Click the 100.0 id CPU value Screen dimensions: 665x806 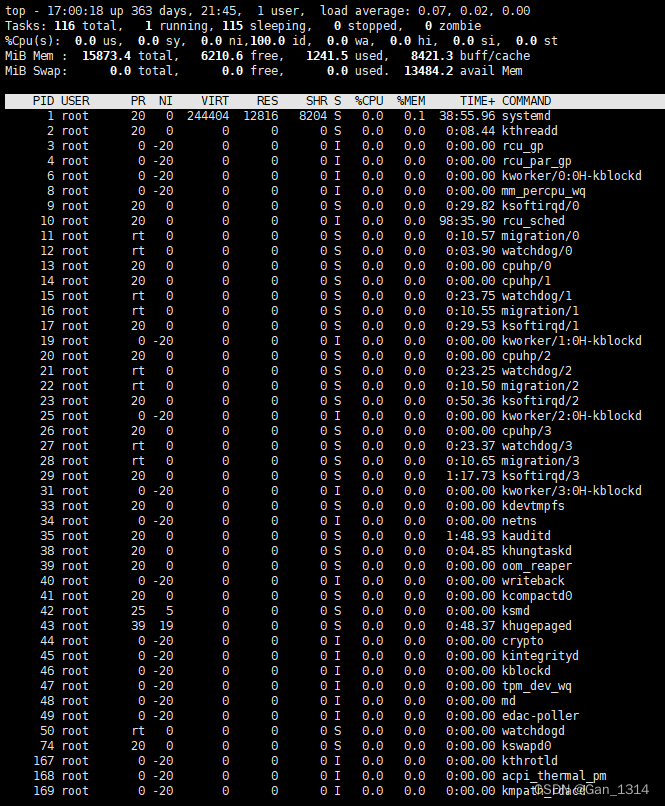[267, 41]
